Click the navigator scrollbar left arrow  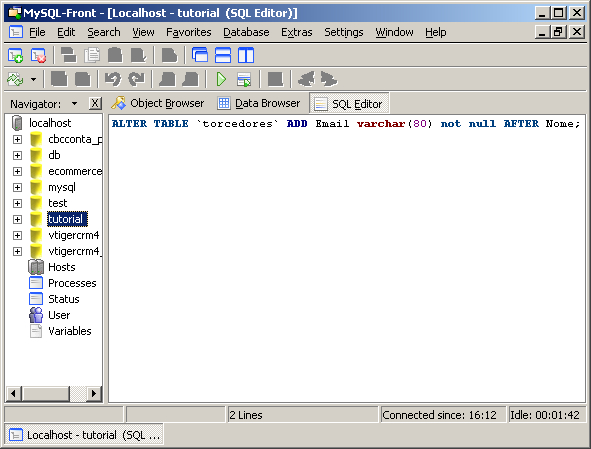[14, 394]
